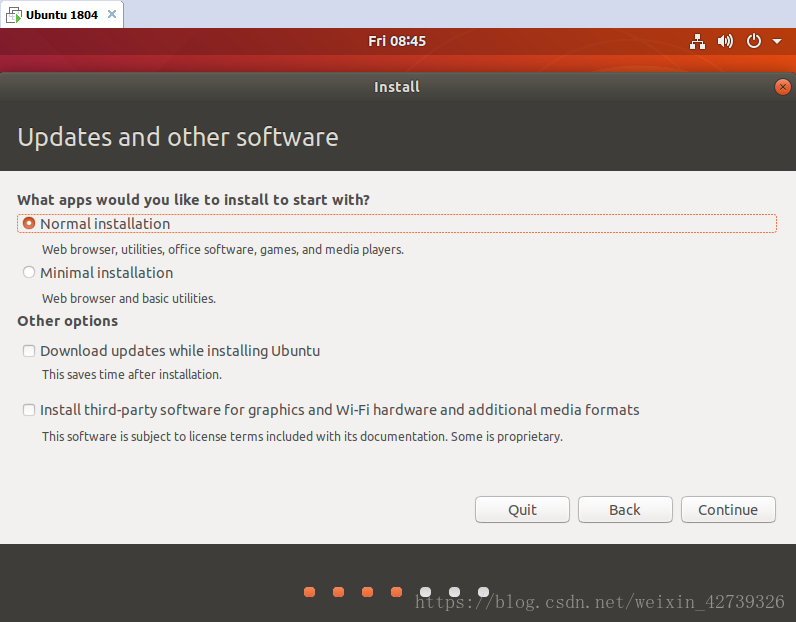Go Back to previous install step
This screenshot has width=796, height=622.
625,509
